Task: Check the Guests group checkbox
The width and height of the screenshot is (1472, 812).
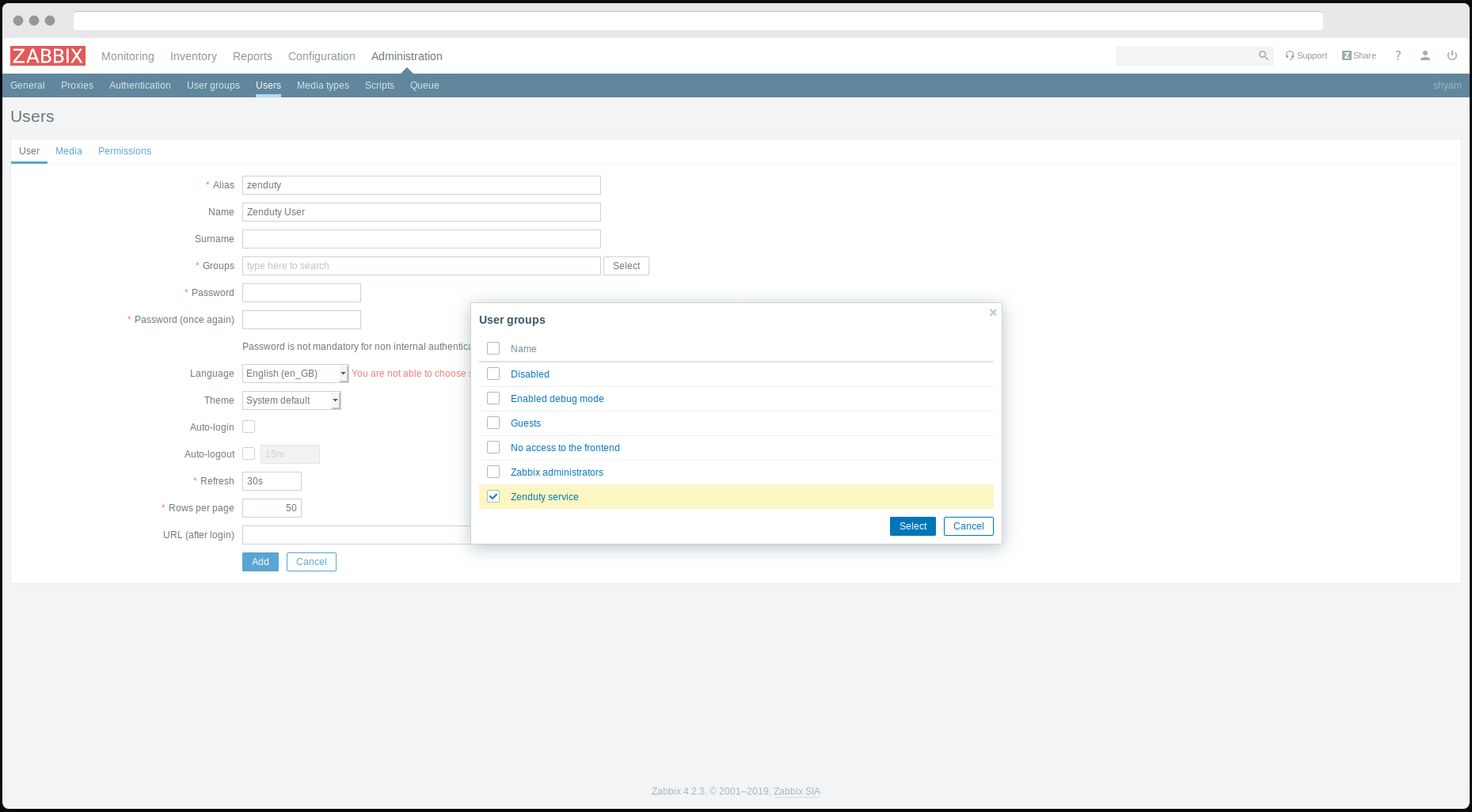Action: [x=493, y=423]
